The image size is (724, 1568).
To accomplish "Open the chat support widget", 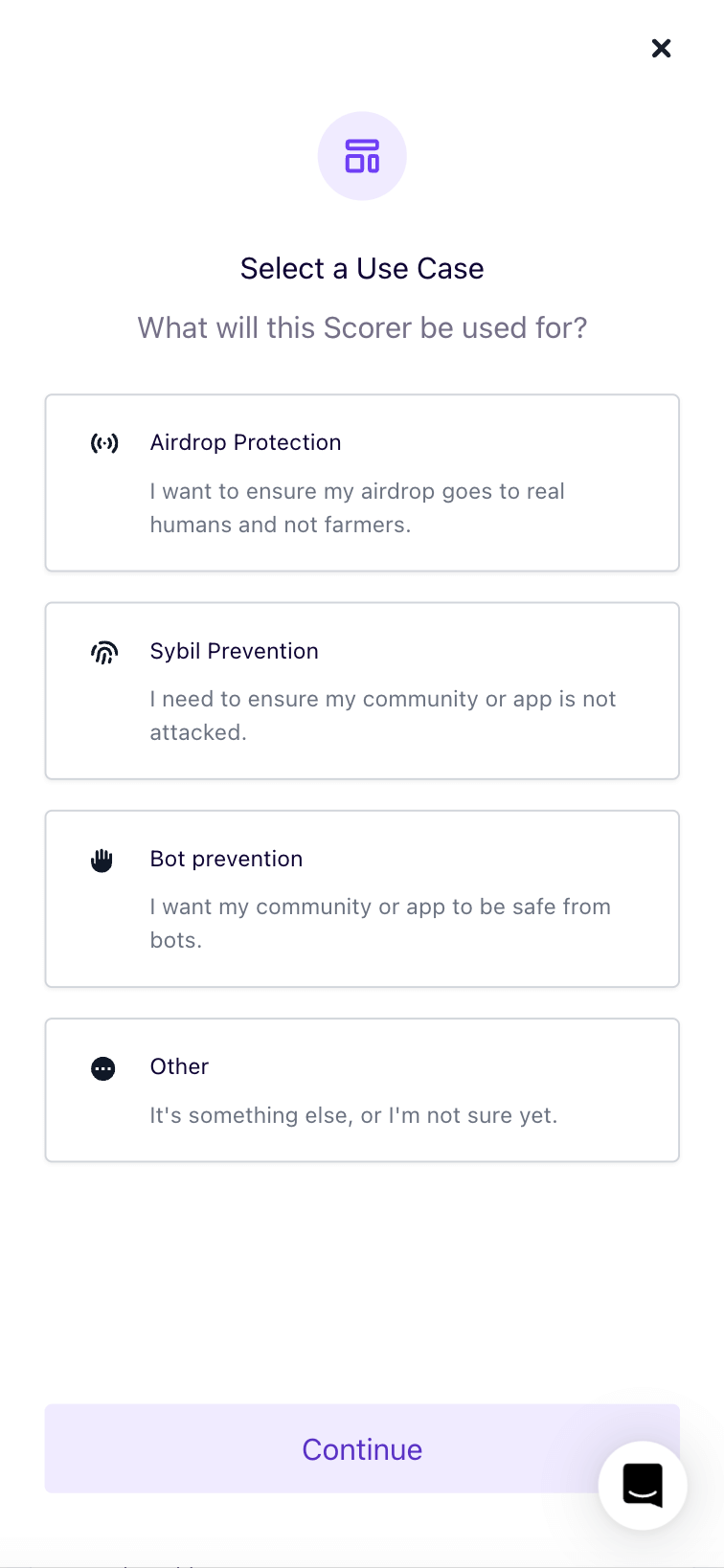I will point(643,1486).
